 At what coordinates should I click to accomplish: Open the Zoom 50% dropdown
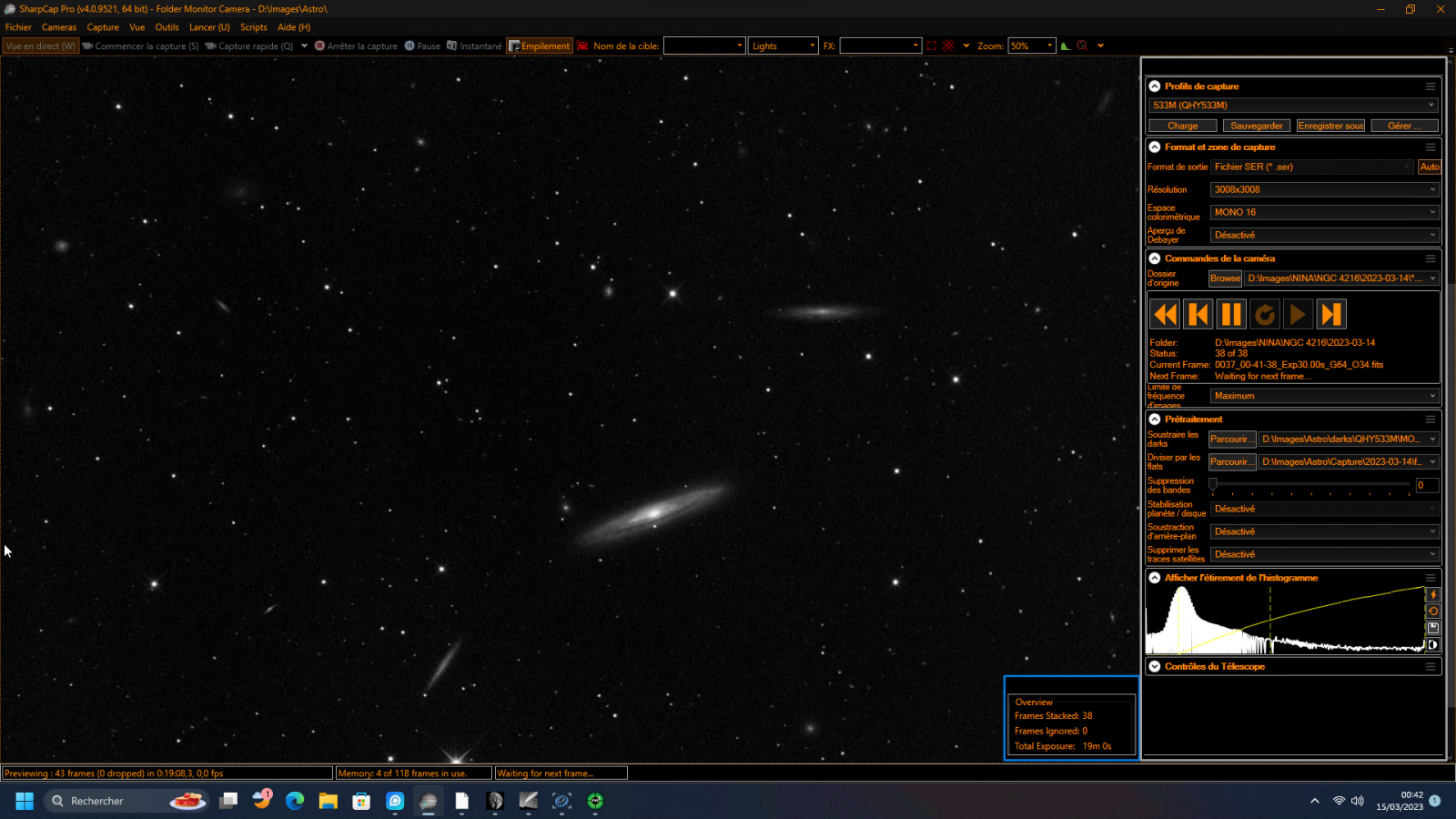tap(1032, 45)
